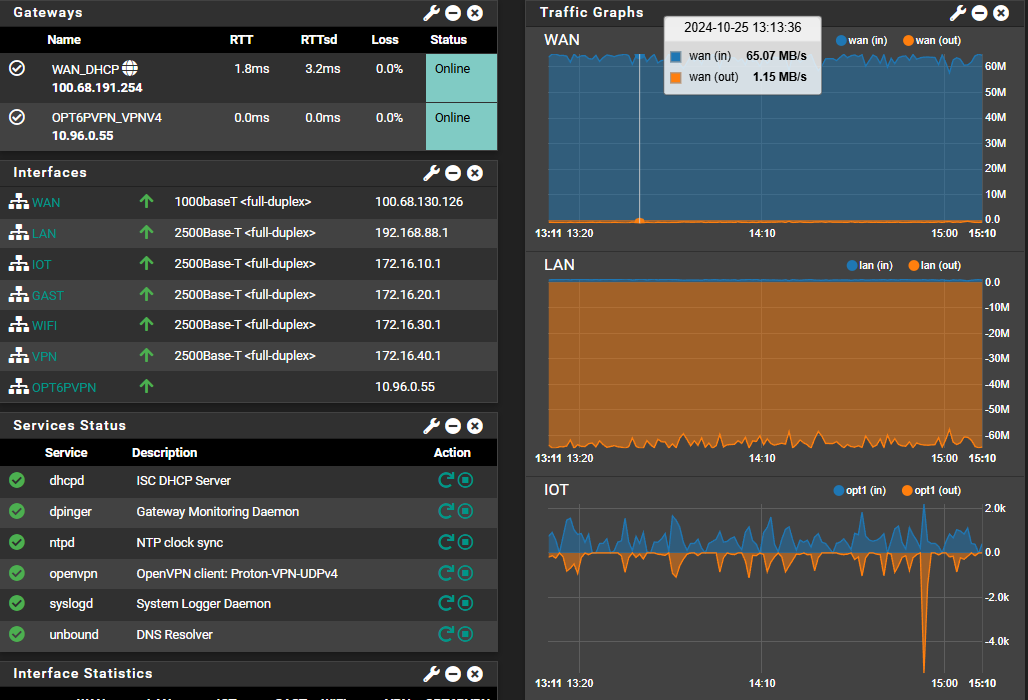The height and width of the screenshot is (700, 1028).
Task: Stop the openvpn service
Action: tap(465, 574)
